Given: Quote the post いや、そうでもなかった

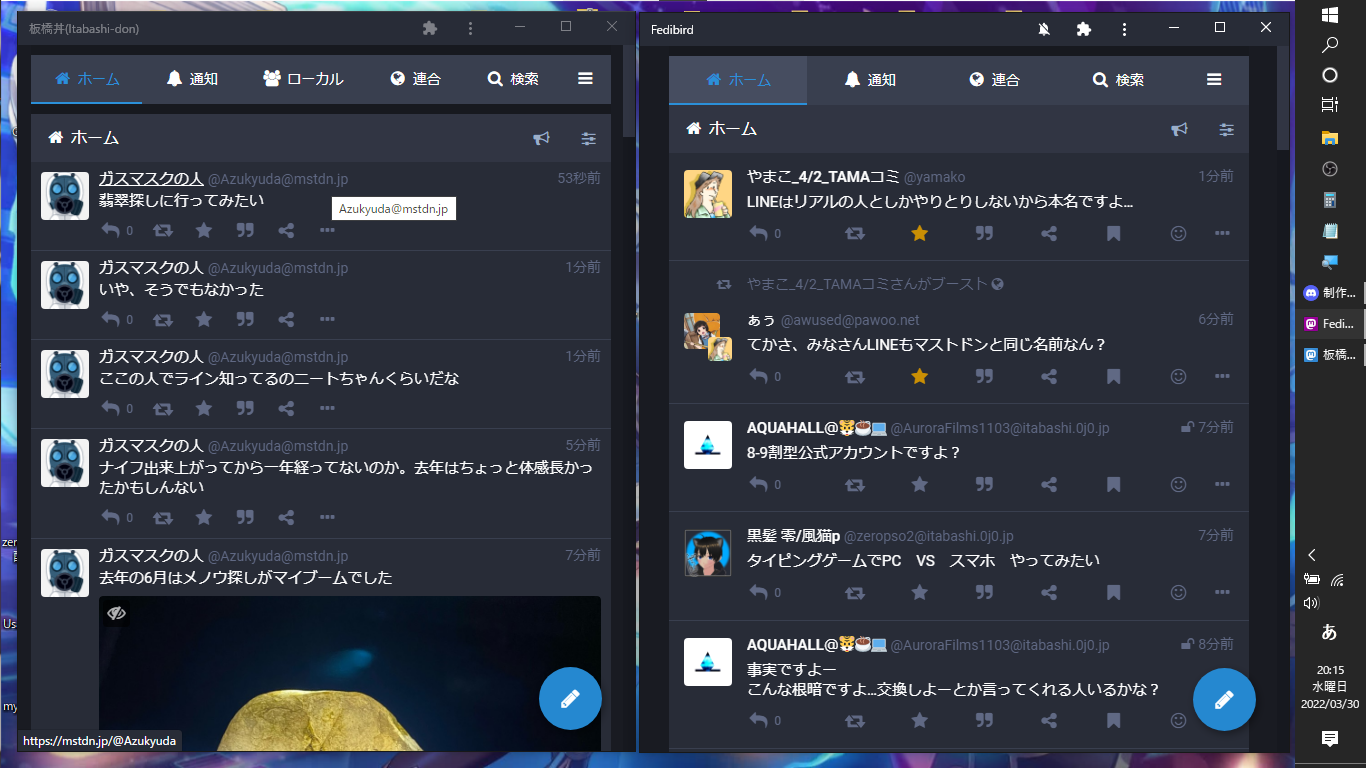Looking at the screenshot, I should (245, 319).
